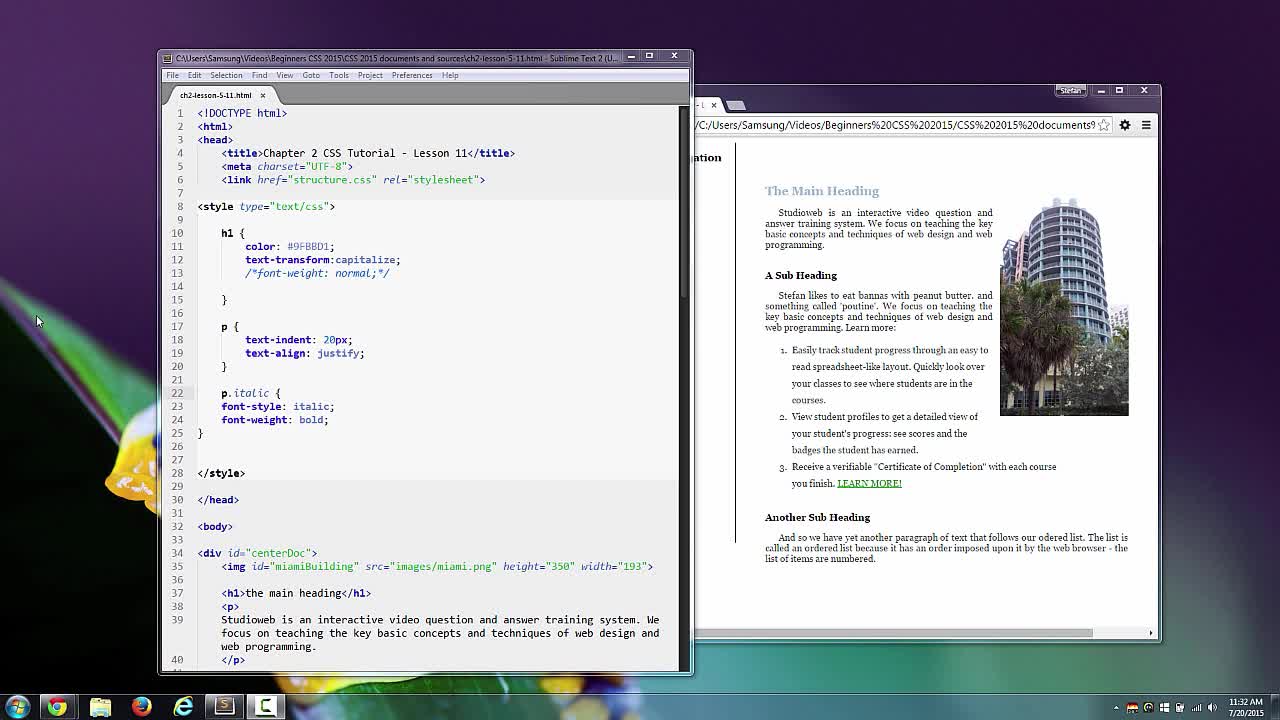Click the horizontal scrollbar right arrow in Chrome

click(1151, 633)
